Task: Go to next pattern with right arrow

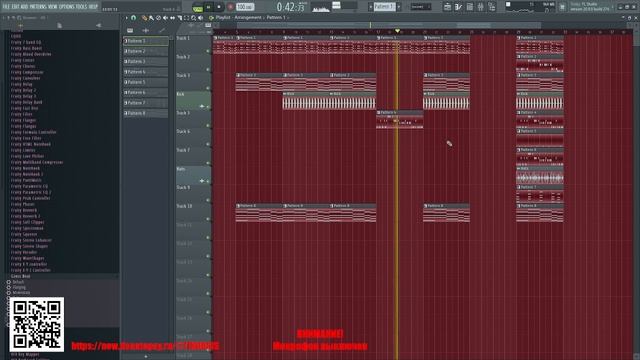Action: (399, 7)
